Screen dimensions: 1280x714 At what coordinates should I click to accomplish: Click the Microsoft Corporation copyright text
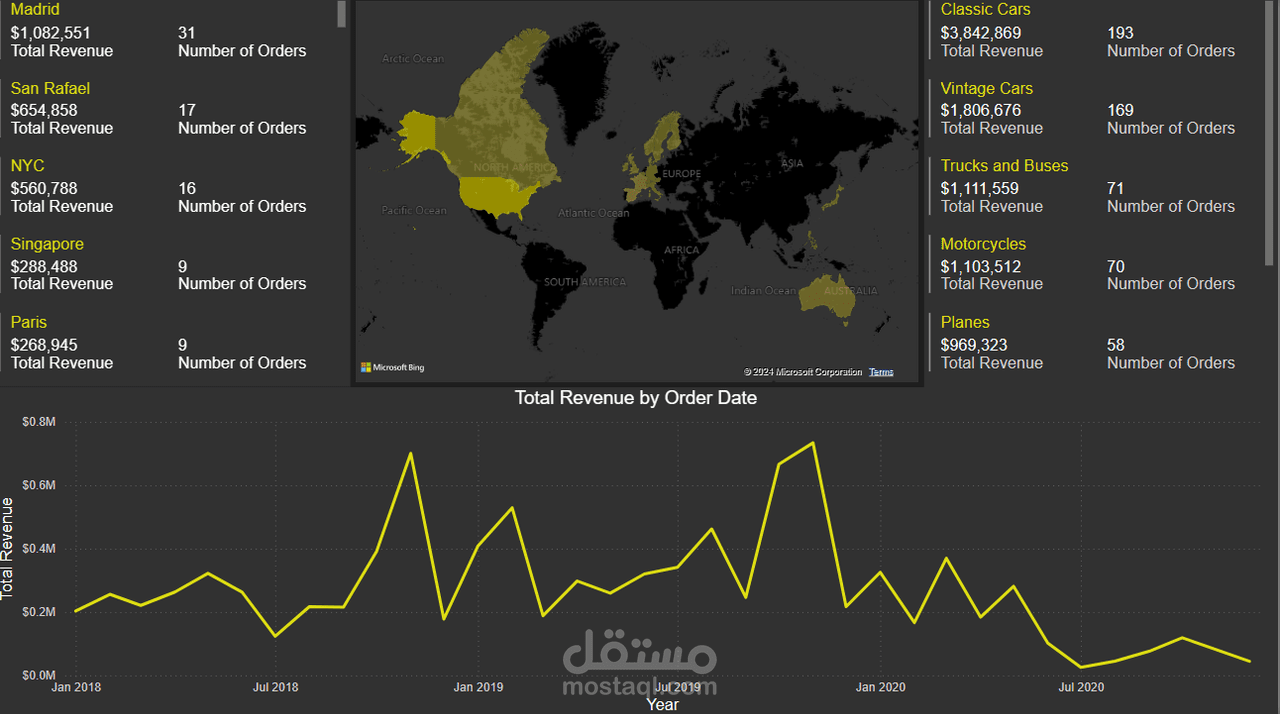803,372
